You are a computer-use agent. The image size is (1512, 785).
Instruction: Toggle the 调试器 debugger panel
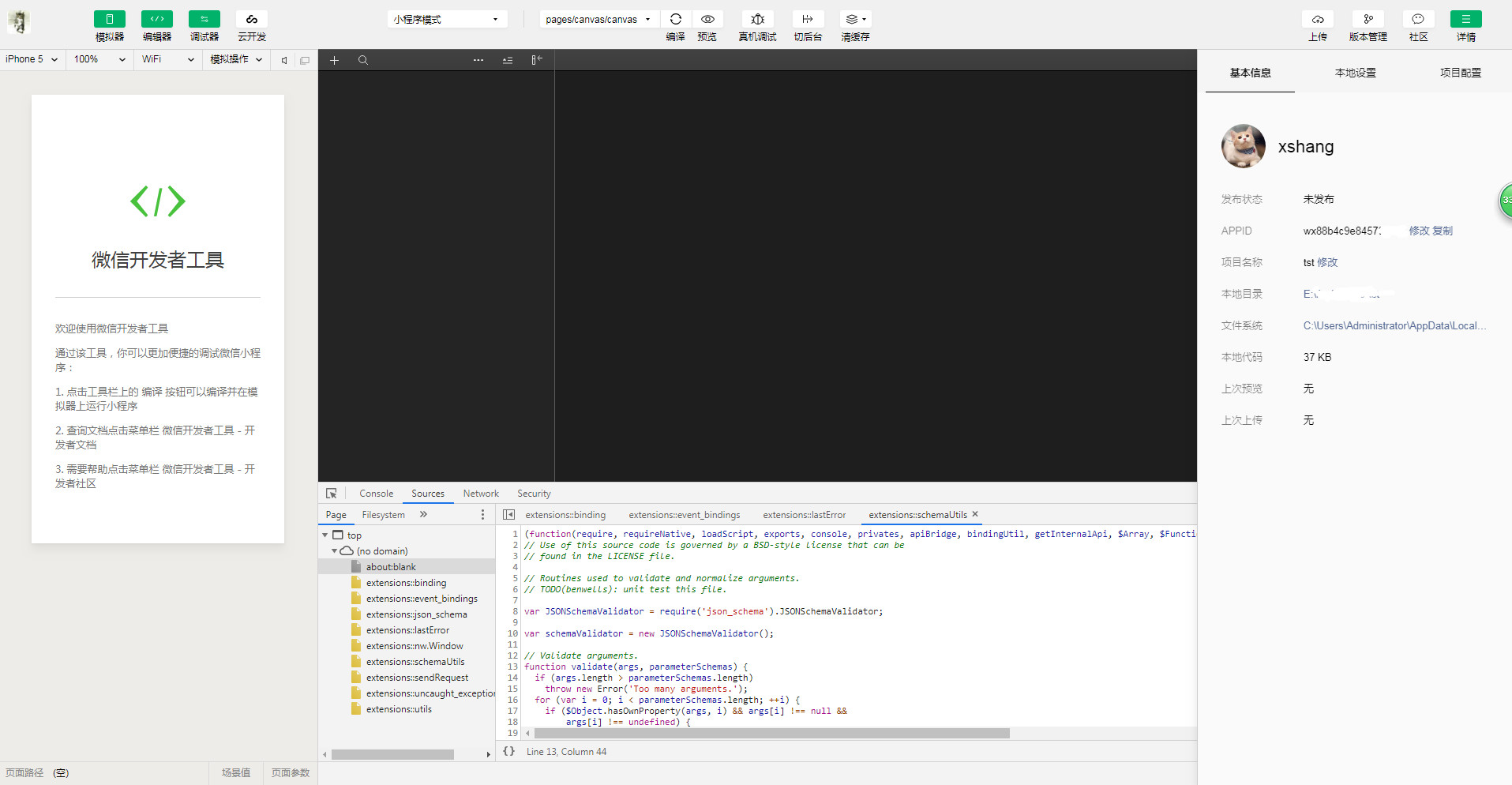[x=204, y=20]
